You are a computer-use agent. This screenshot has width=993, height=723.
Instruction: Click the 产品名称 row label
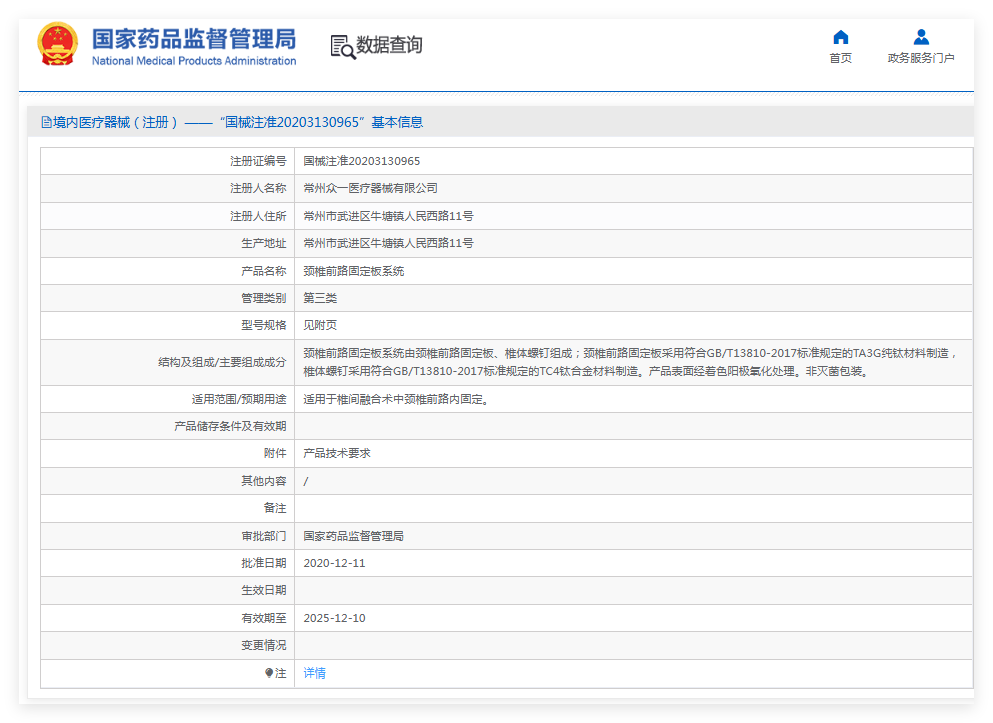coord(263,271)
